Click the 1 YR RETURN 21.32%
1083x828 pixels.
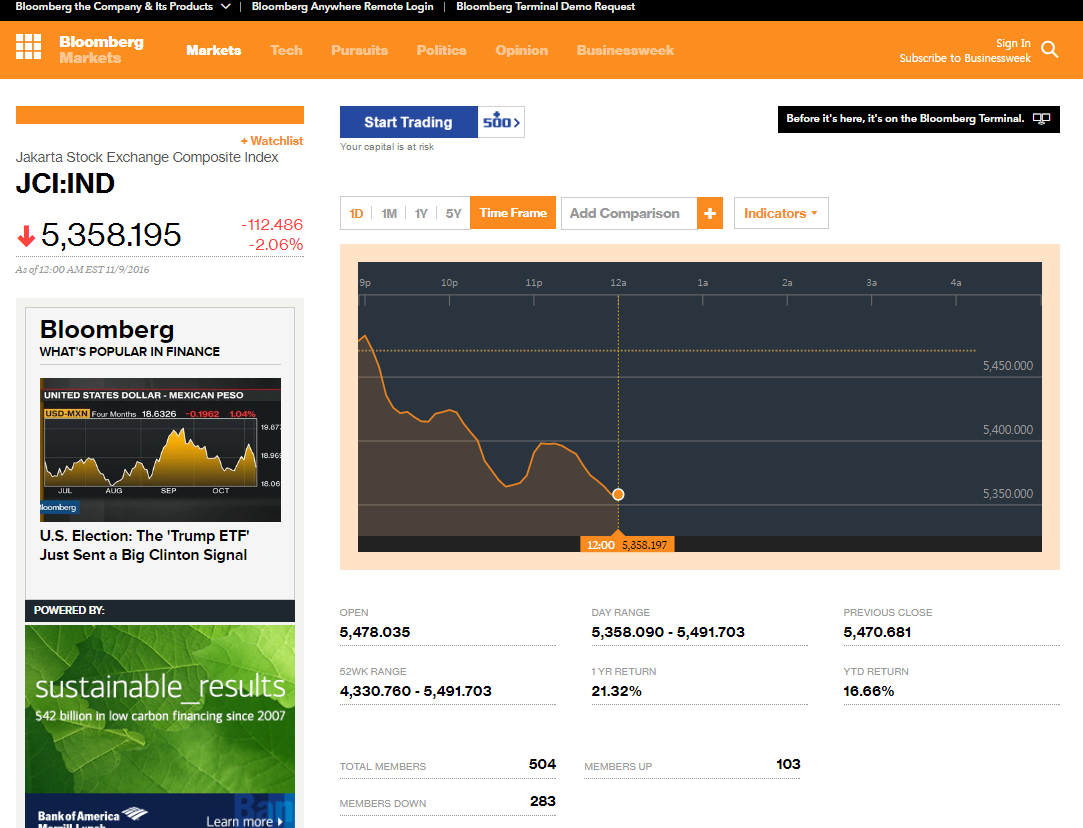point(617,691)
